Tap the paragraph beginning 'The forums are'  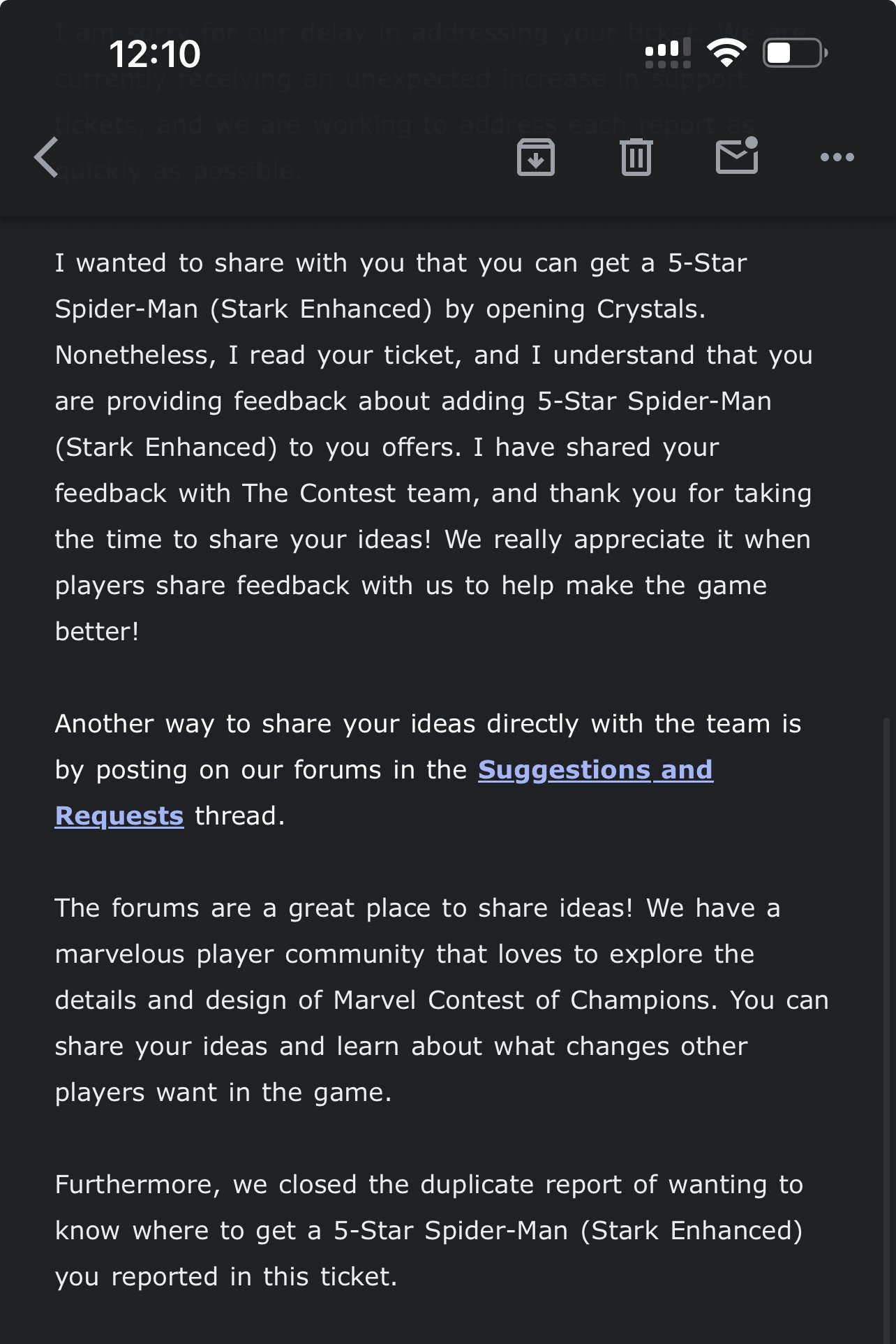click(442, 1000)
